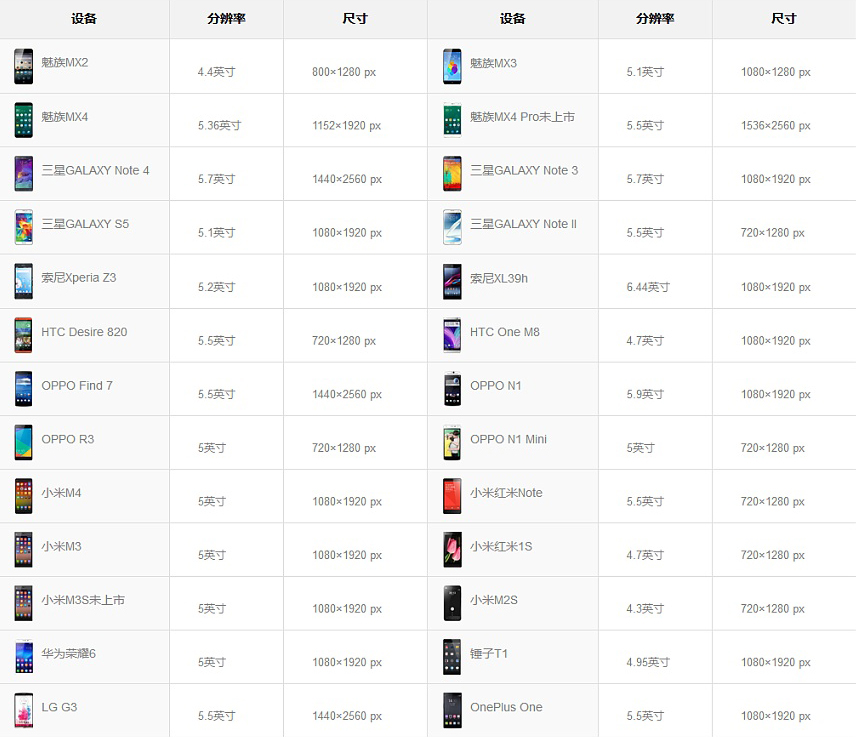Select the 三星GALAXY S5 phone thumbnail
This screenshot has width=856, height=737.
(23, 227)
